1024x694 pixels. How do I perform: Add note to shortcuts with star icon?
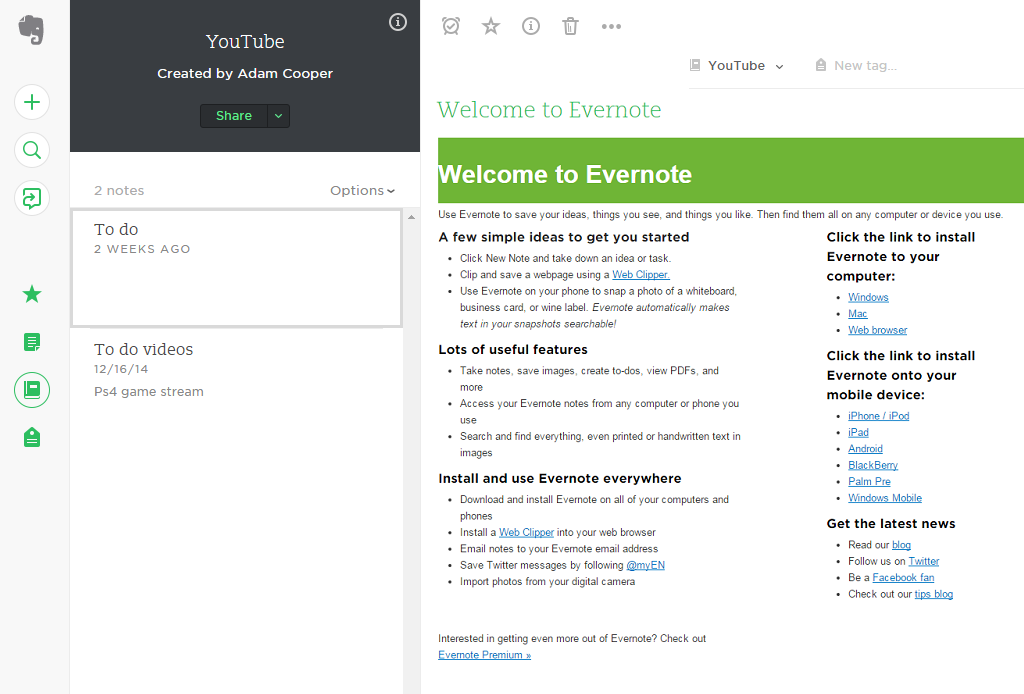coord(490,26)
